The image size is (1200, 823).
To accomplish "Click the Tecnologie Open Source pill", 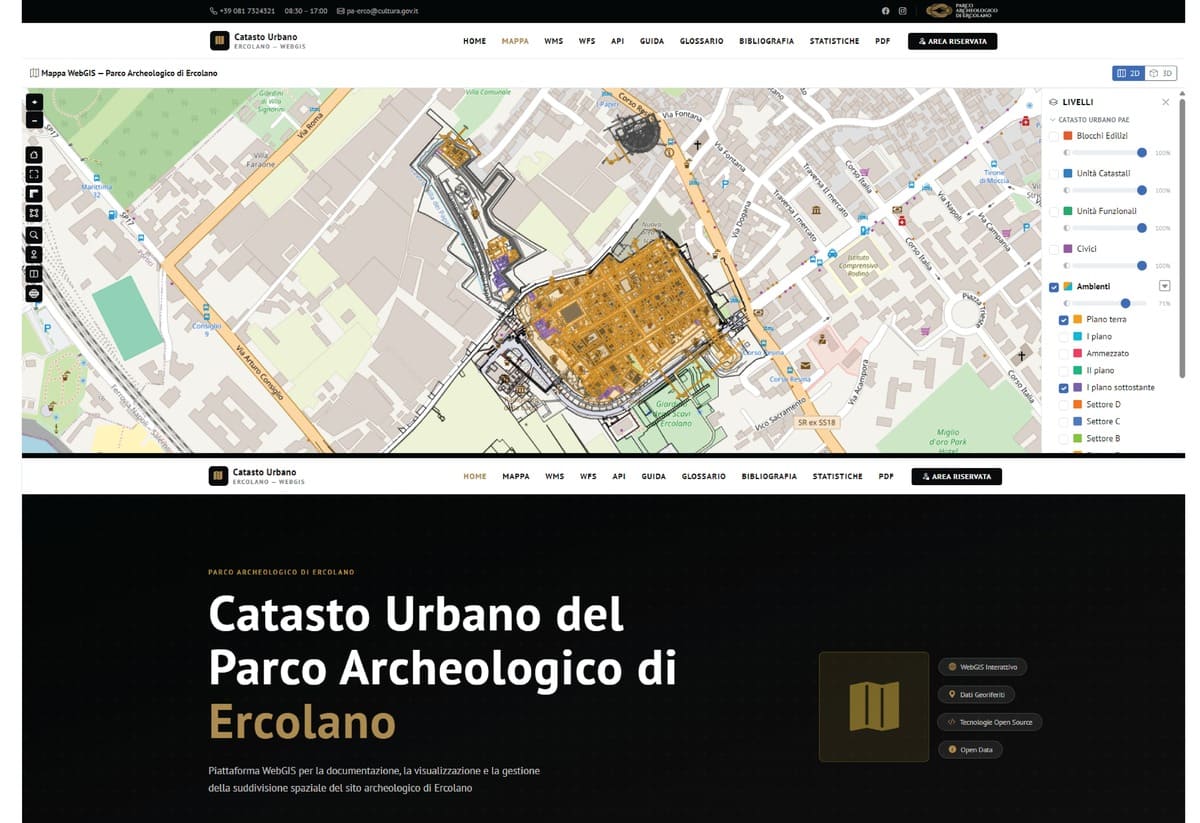I will tap(989, 722).
